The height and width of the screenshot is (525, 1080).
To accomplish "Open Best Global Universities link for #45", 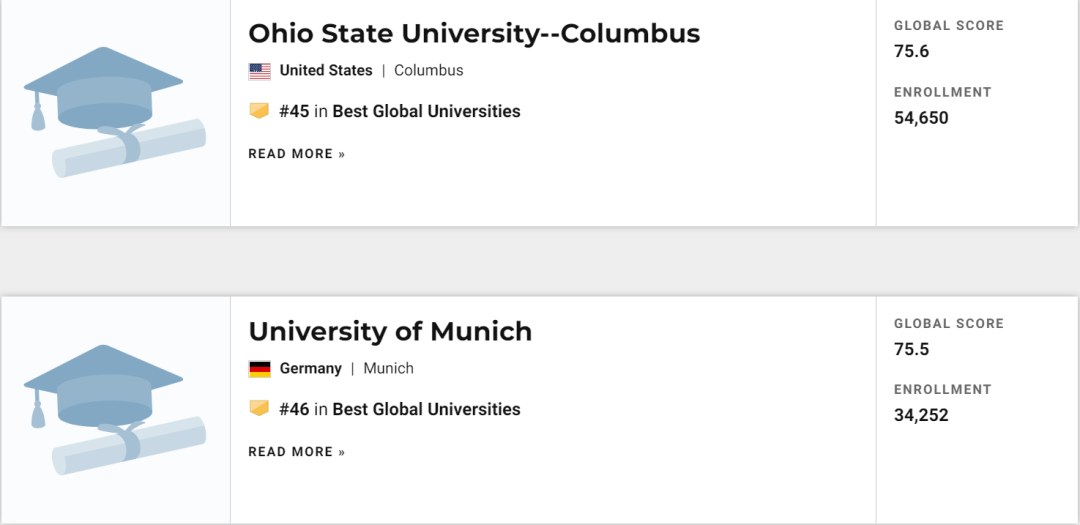I will click(426, 111).
